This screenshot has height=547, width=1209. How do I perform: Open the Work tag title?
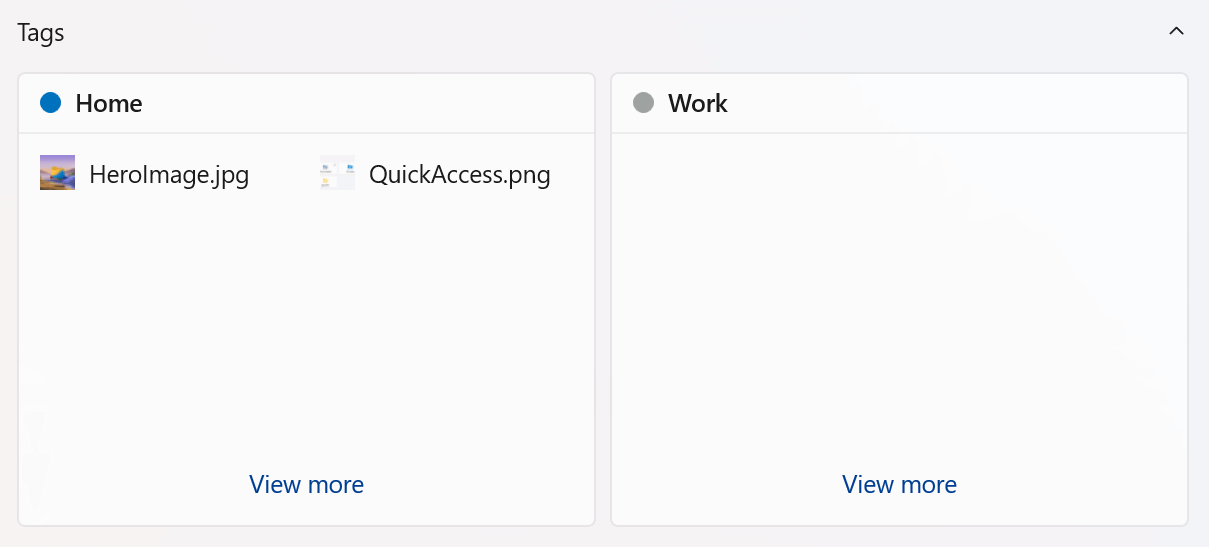[x=698, y=103]
